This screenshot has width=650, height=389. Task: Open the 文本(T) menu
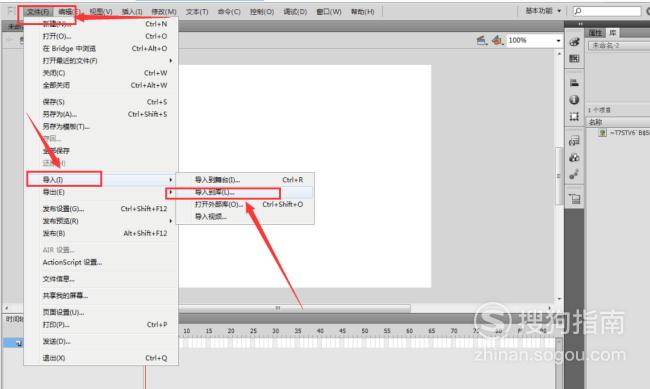click(197, 12)
